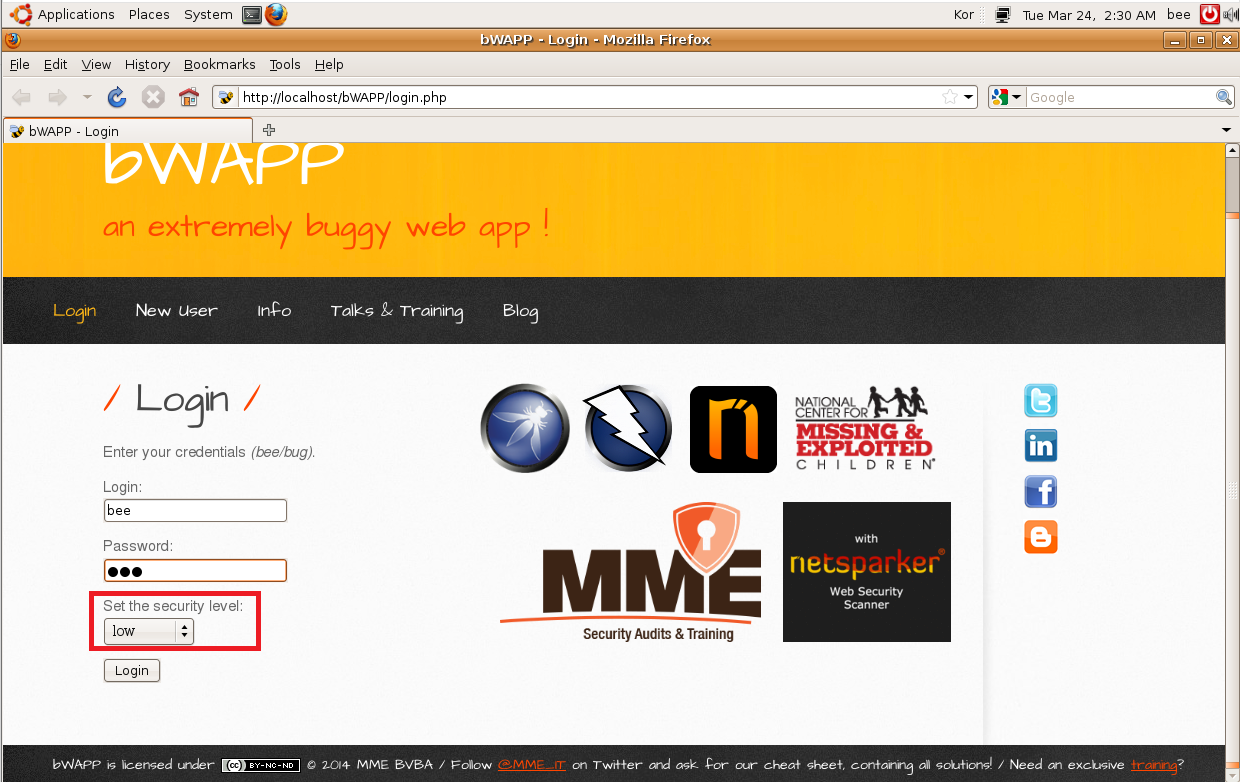Go forward with the browser forward arrow
Viewport: 1240px width, 782px height.
pos(57,97)
